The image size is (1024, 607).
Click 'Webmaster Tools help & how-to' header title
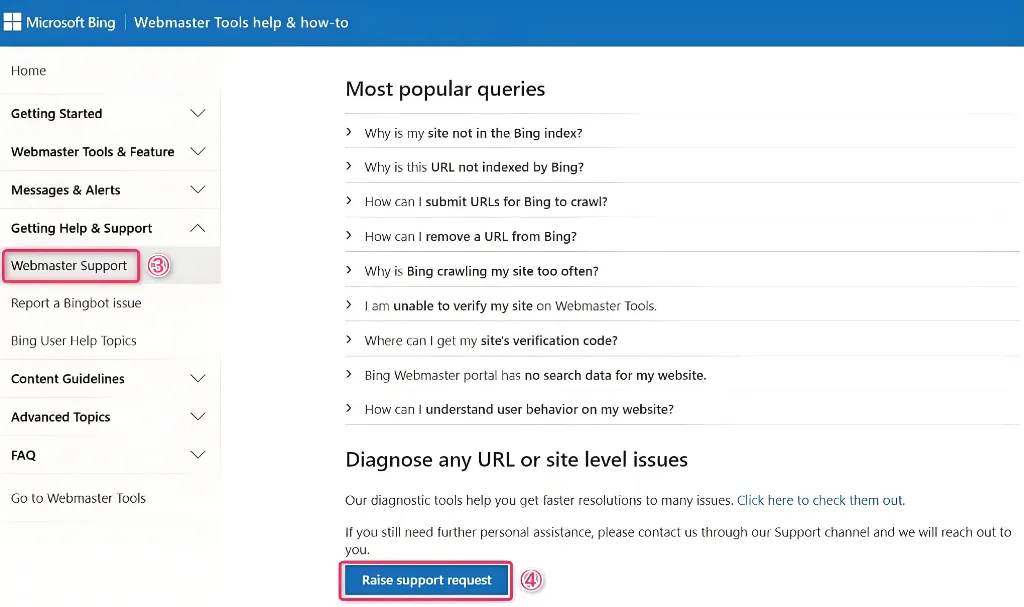(241, 22)
